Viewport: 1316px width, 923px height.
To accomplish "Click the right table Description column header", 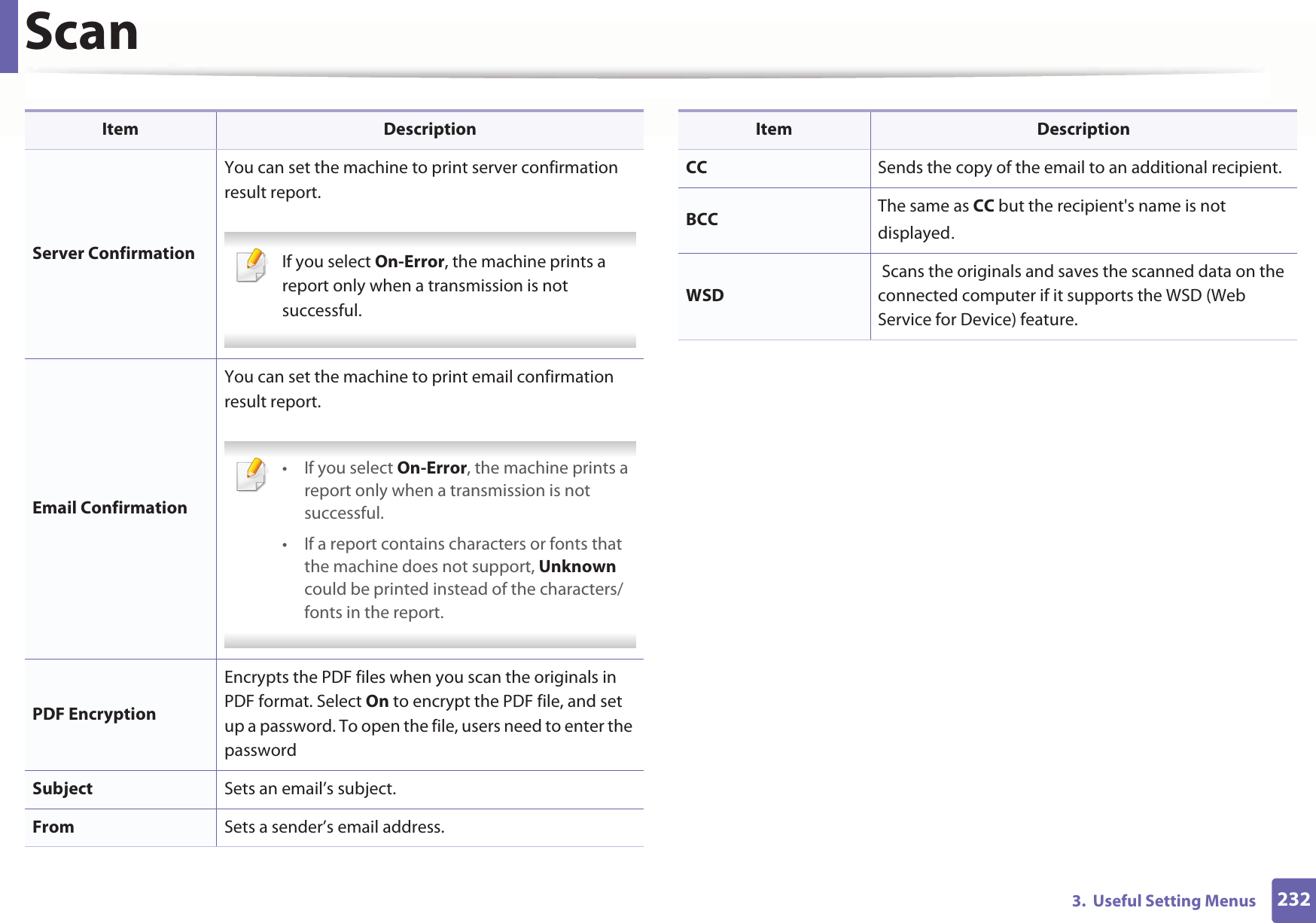I will pyautogui.click(x=1083, y=129).
